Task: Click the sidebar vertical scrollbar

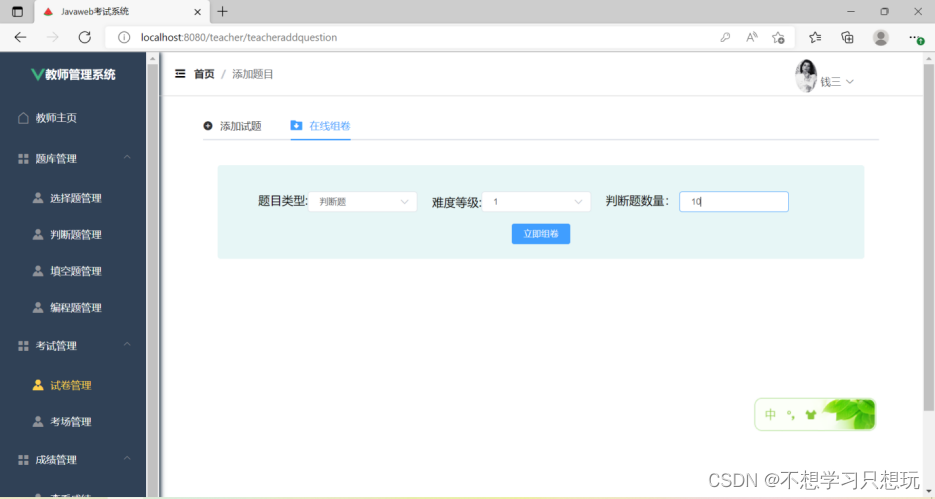Action: [x=153, y=274]
